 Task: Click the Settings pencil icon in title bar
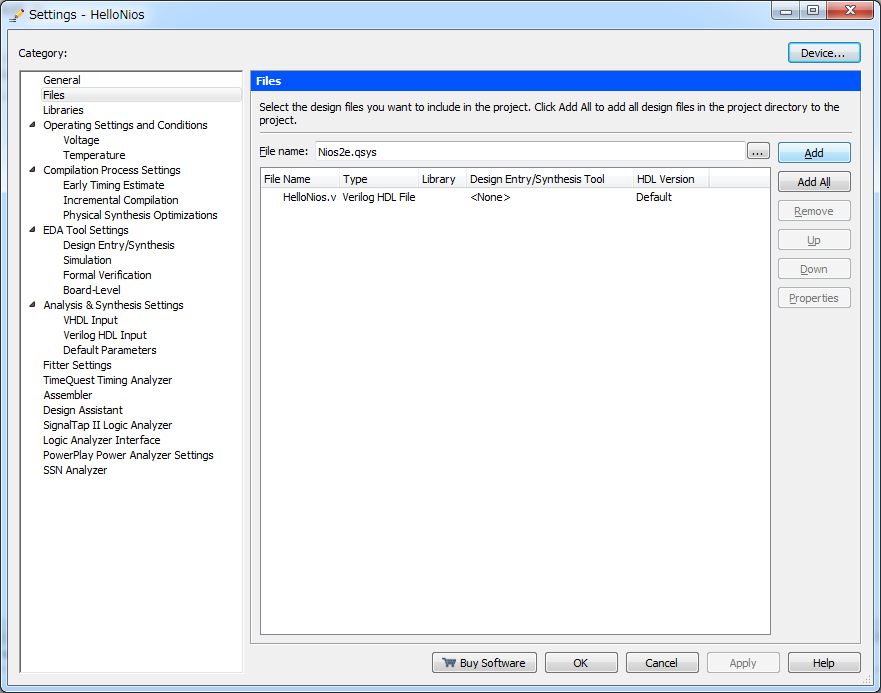pyautogui.click(x=17, y=15)
